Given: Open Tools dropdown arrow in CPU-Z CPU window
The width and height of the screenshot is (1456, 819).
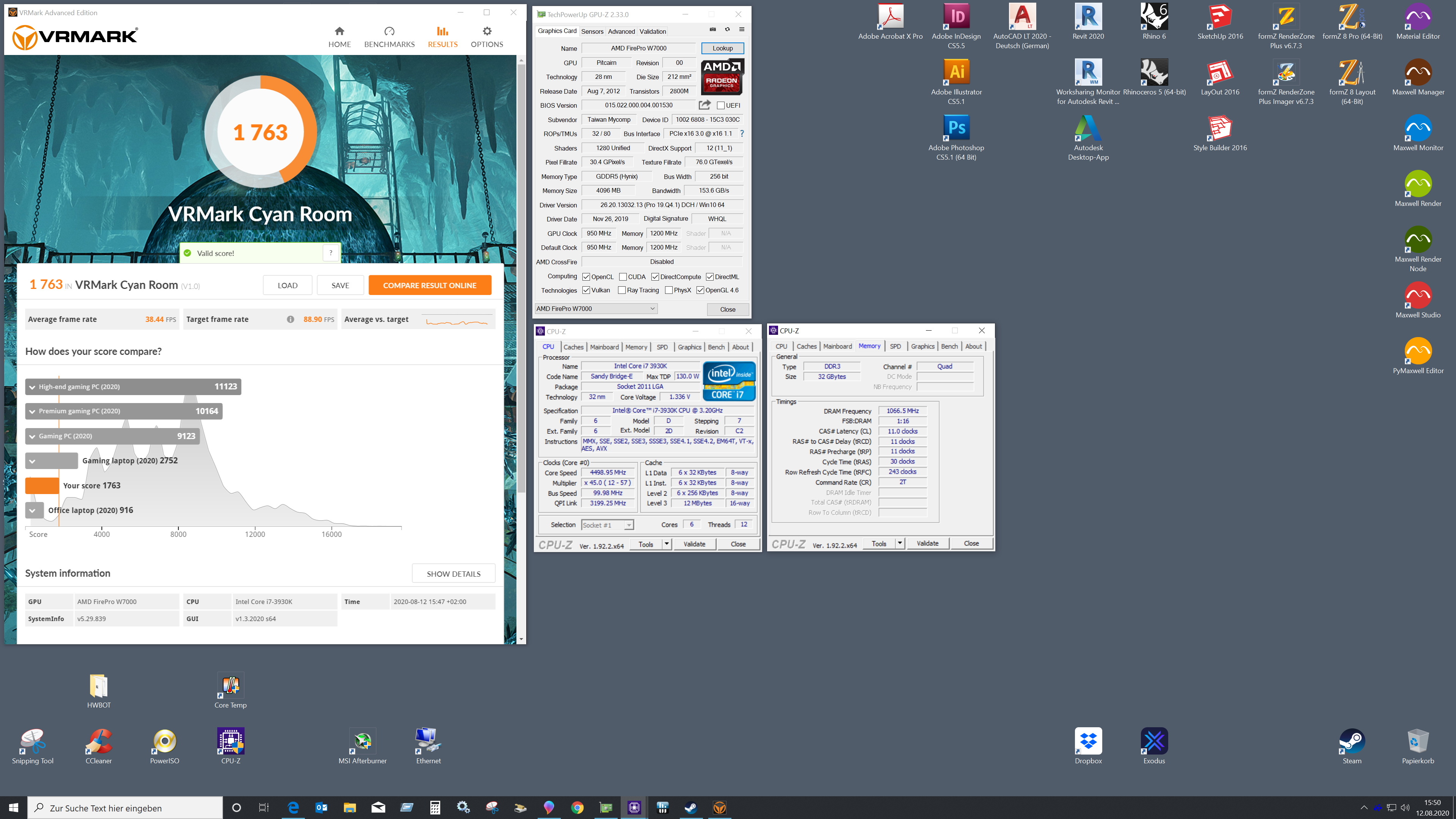Looking at the screenshot, I should coord(667,544).
